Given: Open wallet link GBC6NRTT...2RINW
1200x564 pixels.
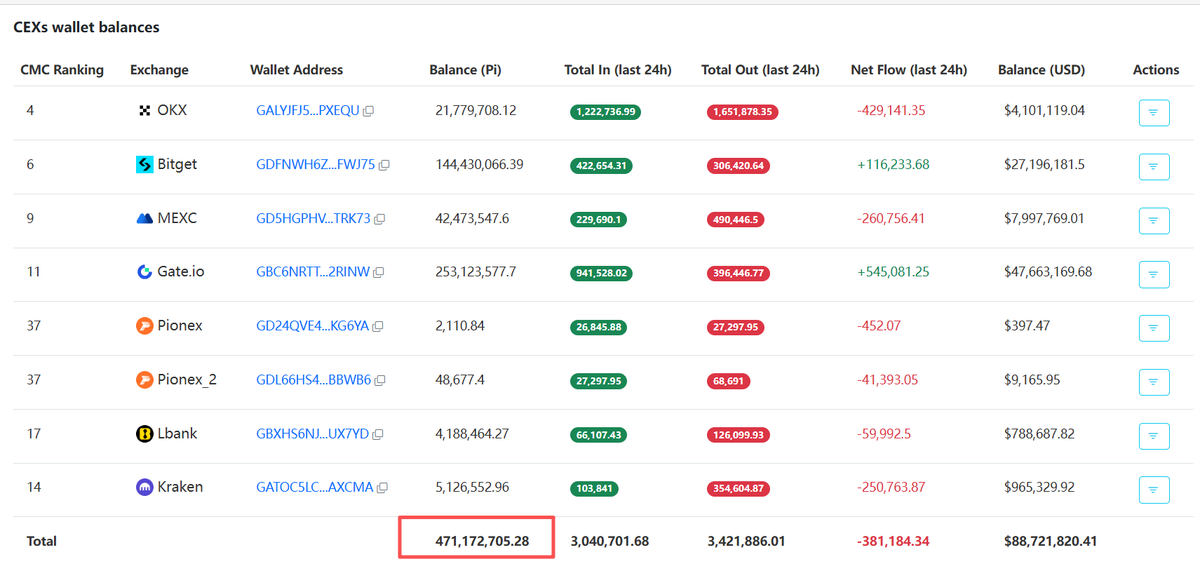Looking at the screenshot, I should tap(313, 272).
